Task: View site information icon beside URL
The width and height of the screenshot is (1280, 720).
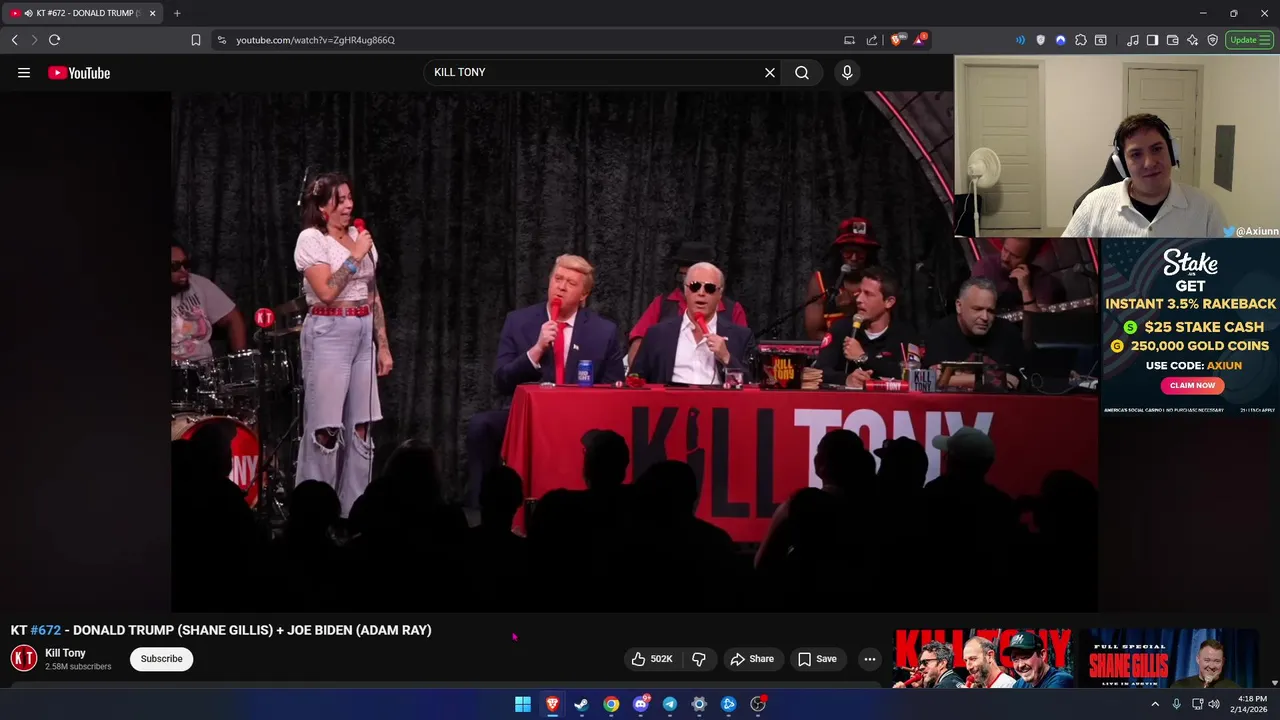Action: (222, 40)
